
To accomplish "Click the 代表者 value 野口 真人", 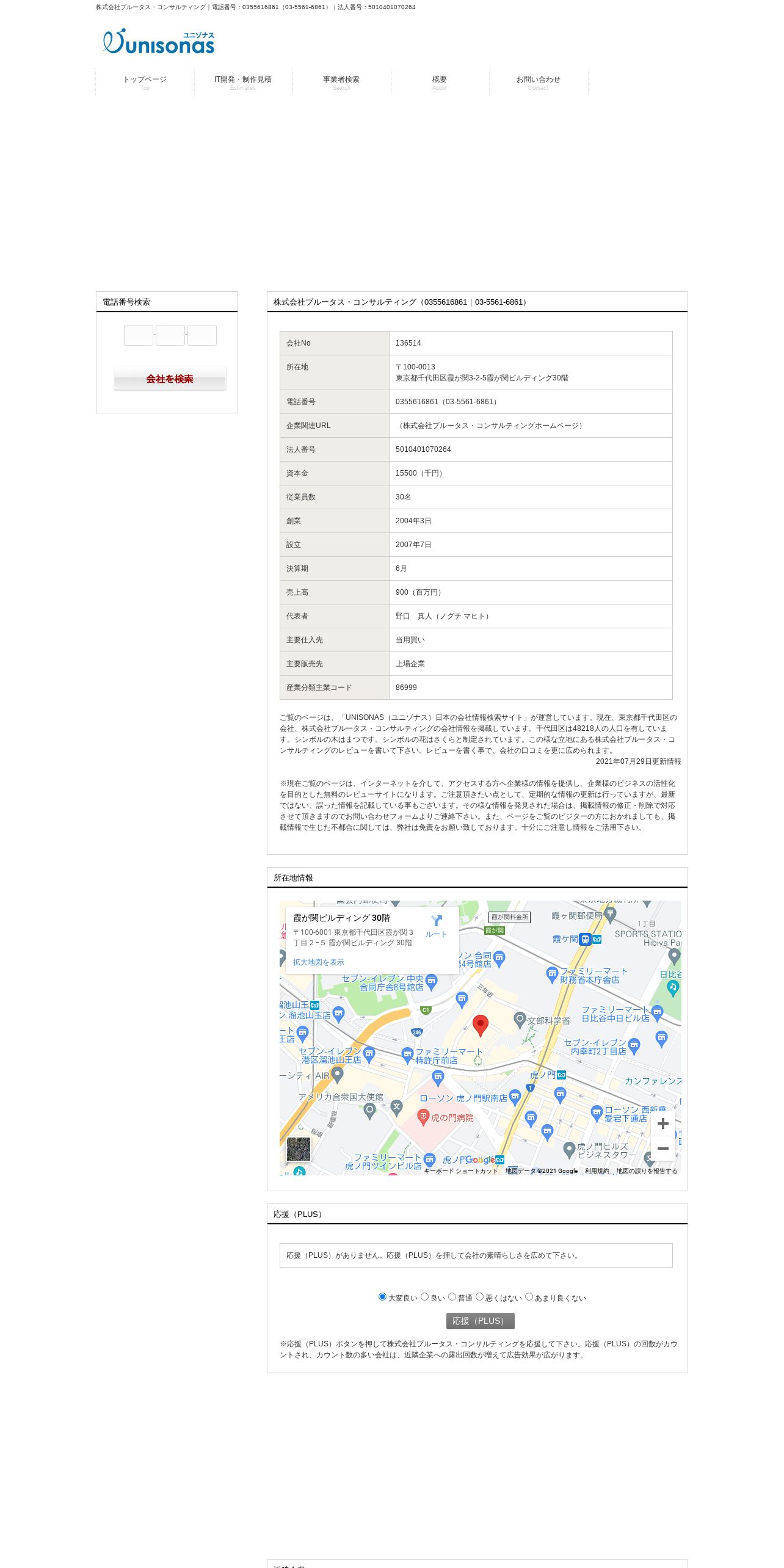I will (444, 616).
